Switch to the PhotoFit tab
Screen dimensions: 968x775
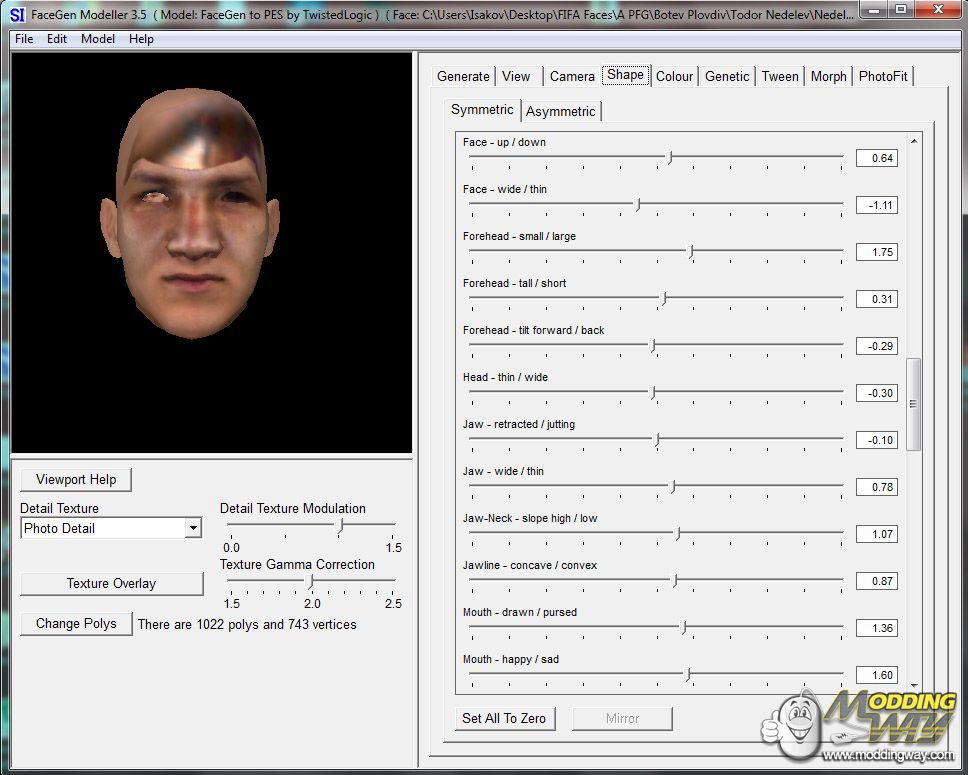883,76
